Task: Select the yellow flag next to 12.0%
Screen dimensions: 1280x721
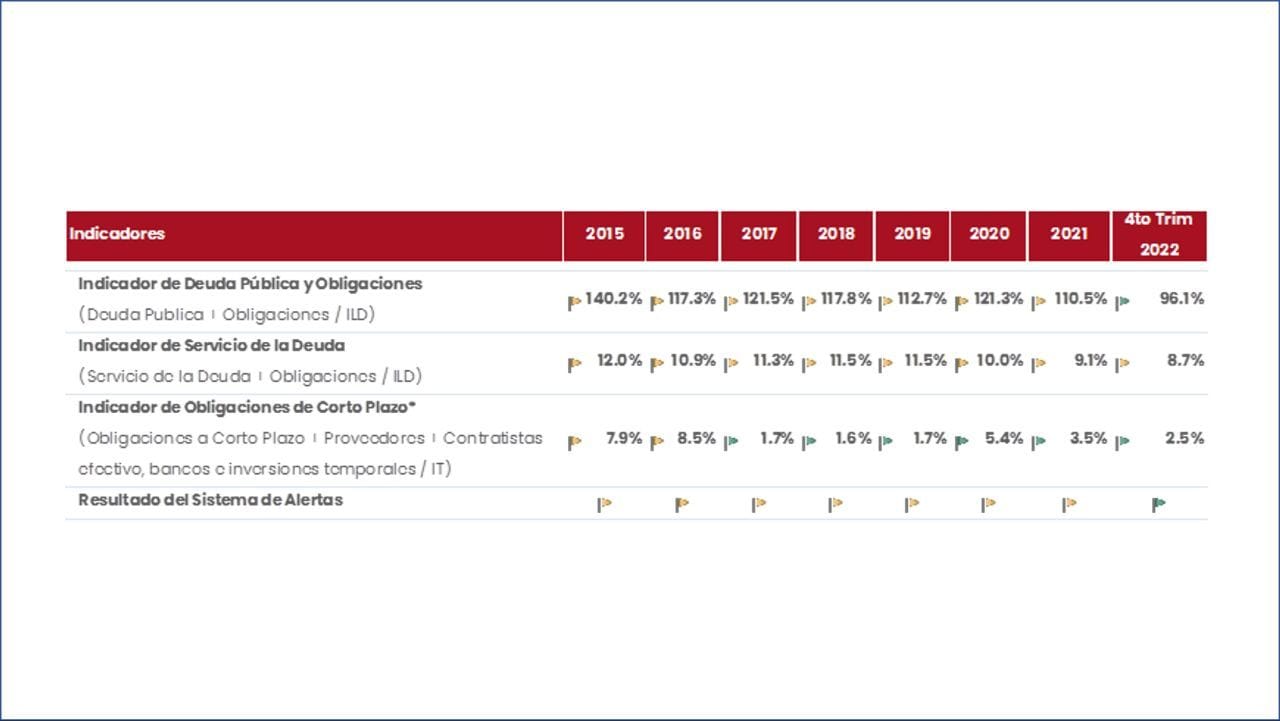Action: [574, 365]
